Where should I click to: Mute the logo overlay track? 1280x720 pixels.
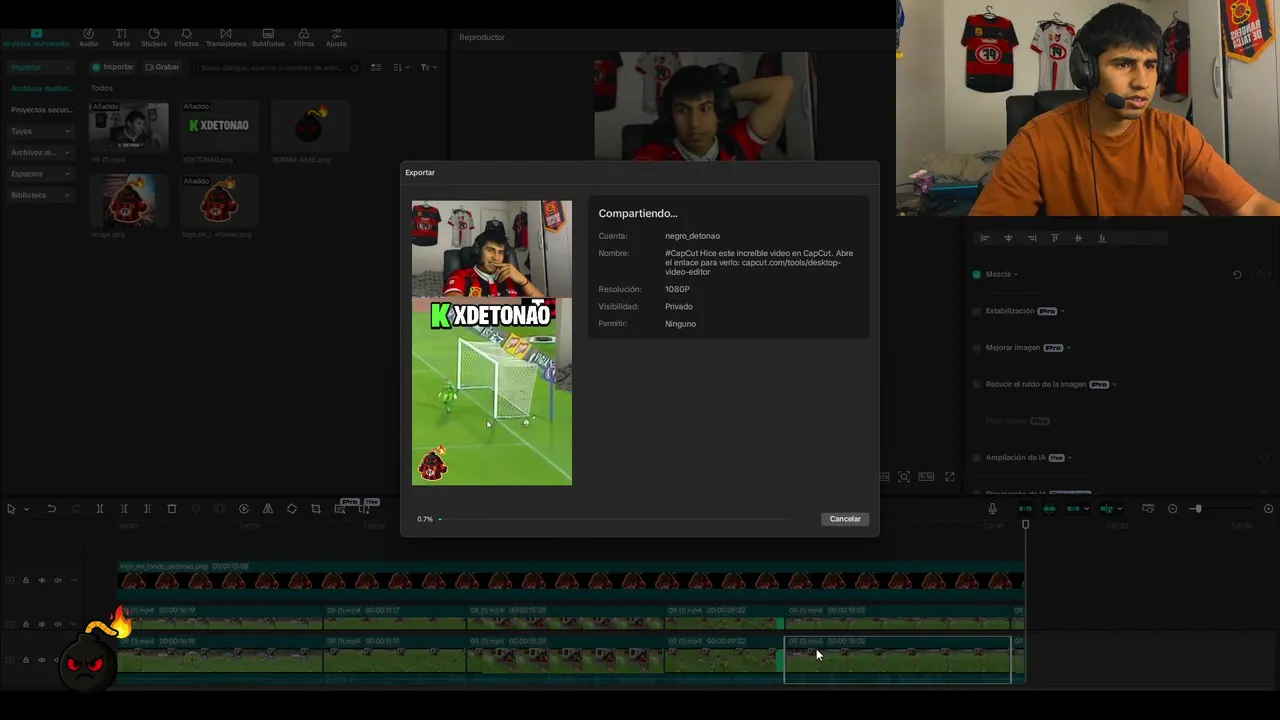pos(57,580)
